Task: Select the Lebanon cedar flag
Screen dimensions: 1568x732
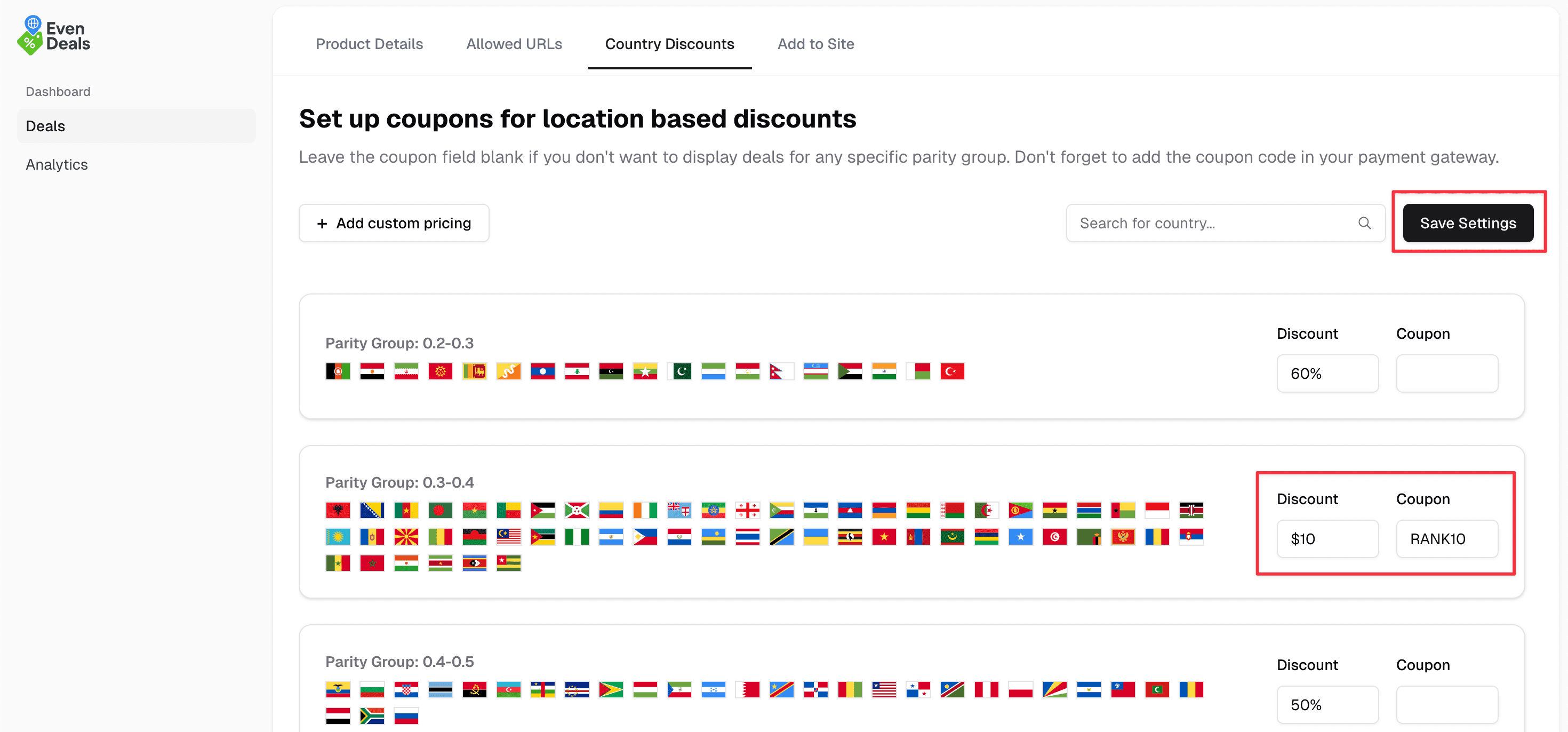Action: pos(577,371)
